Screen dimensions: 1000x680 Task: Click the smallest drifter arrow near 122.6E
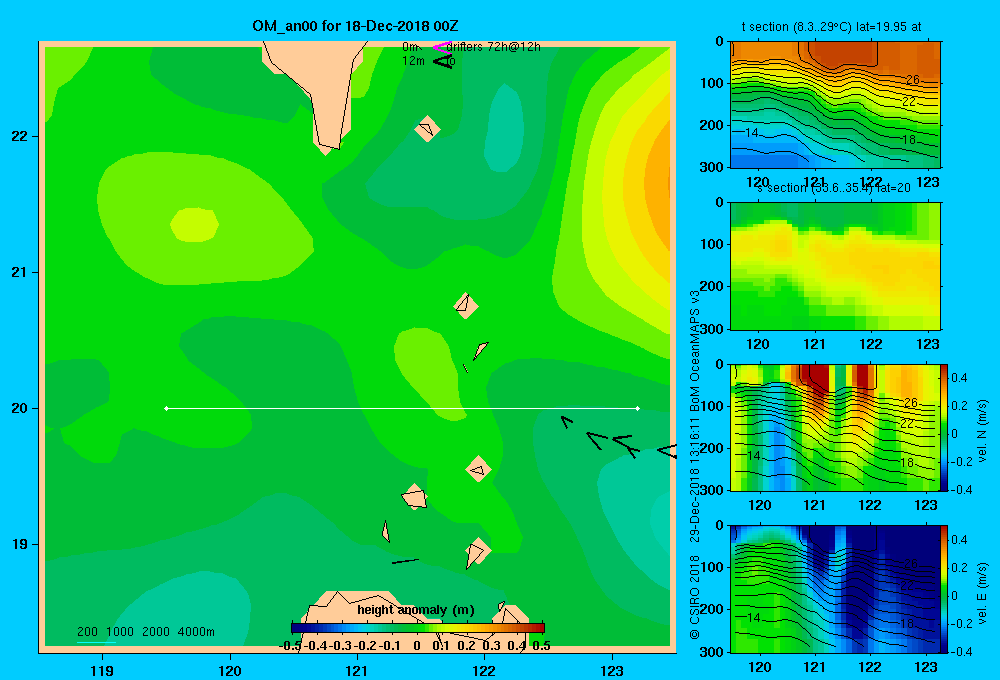566,422
